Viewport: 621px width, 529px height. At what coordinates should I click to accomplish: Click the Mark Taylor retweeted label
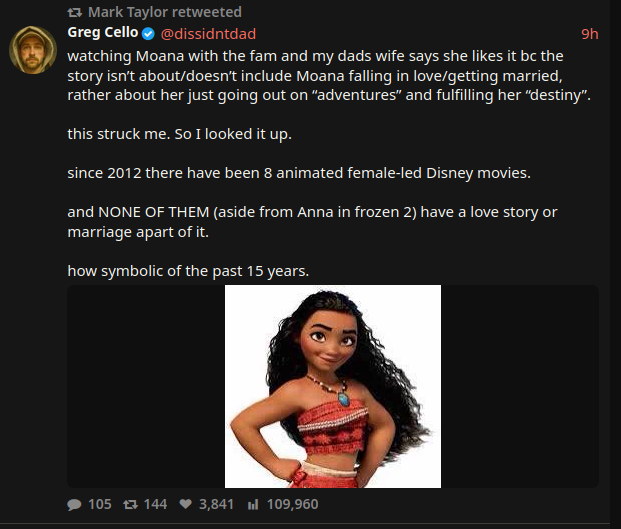pyautogui.click(x=165, y=12)
